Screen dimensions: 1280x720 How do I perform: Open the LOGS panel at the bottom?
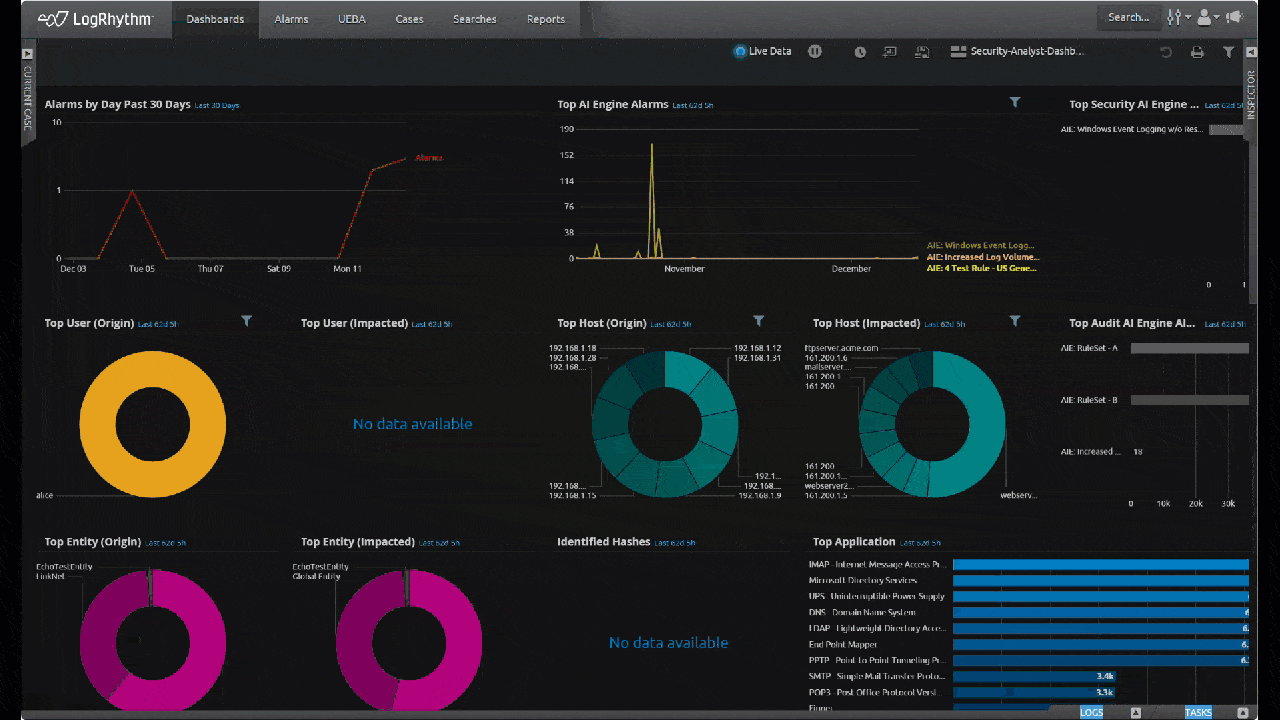click(x=1090, y=712)
